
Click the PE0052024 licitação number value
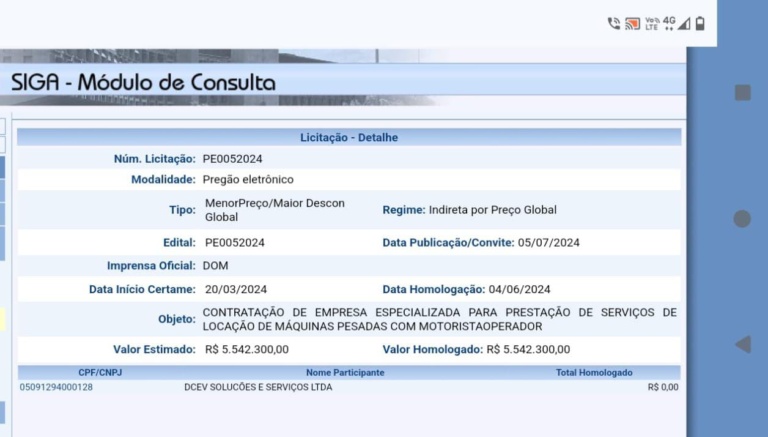[x=233, y=159]
